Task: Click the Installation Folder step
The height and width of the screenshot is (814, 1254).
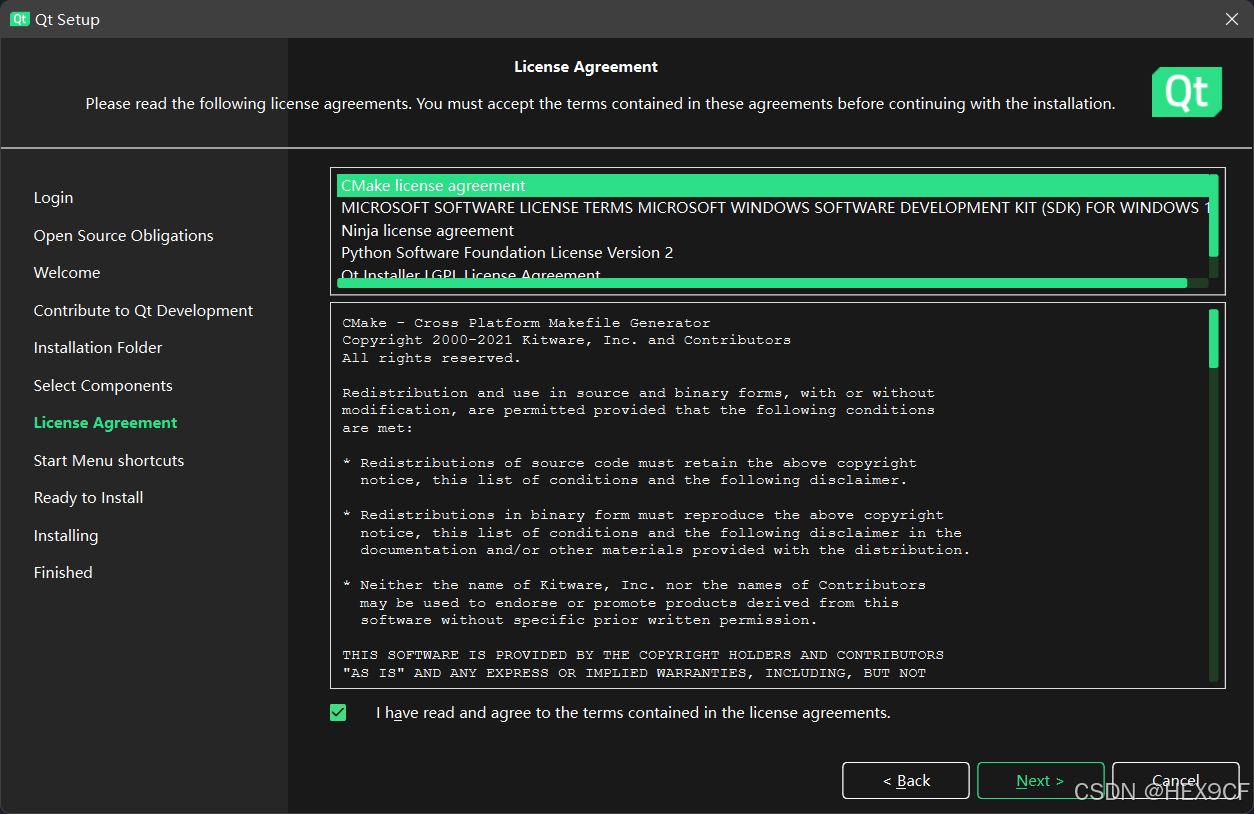Action: click(98, 348)
